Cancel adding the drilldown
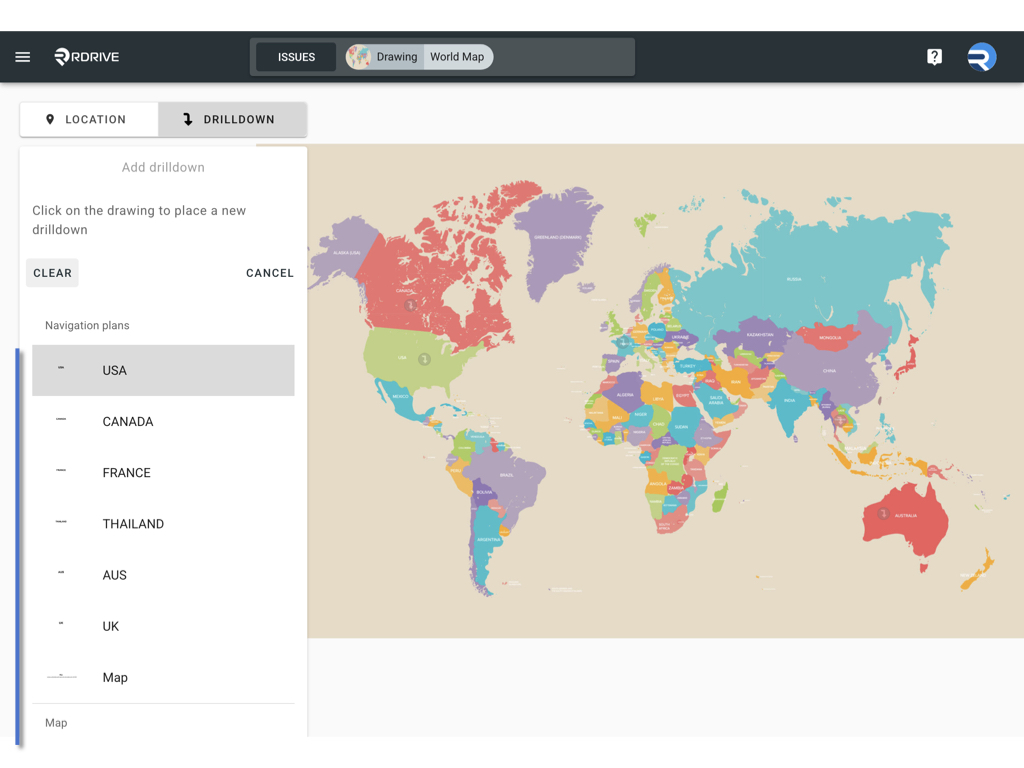Viewport: 1024px width, 768px height. [x=270, y=273]
